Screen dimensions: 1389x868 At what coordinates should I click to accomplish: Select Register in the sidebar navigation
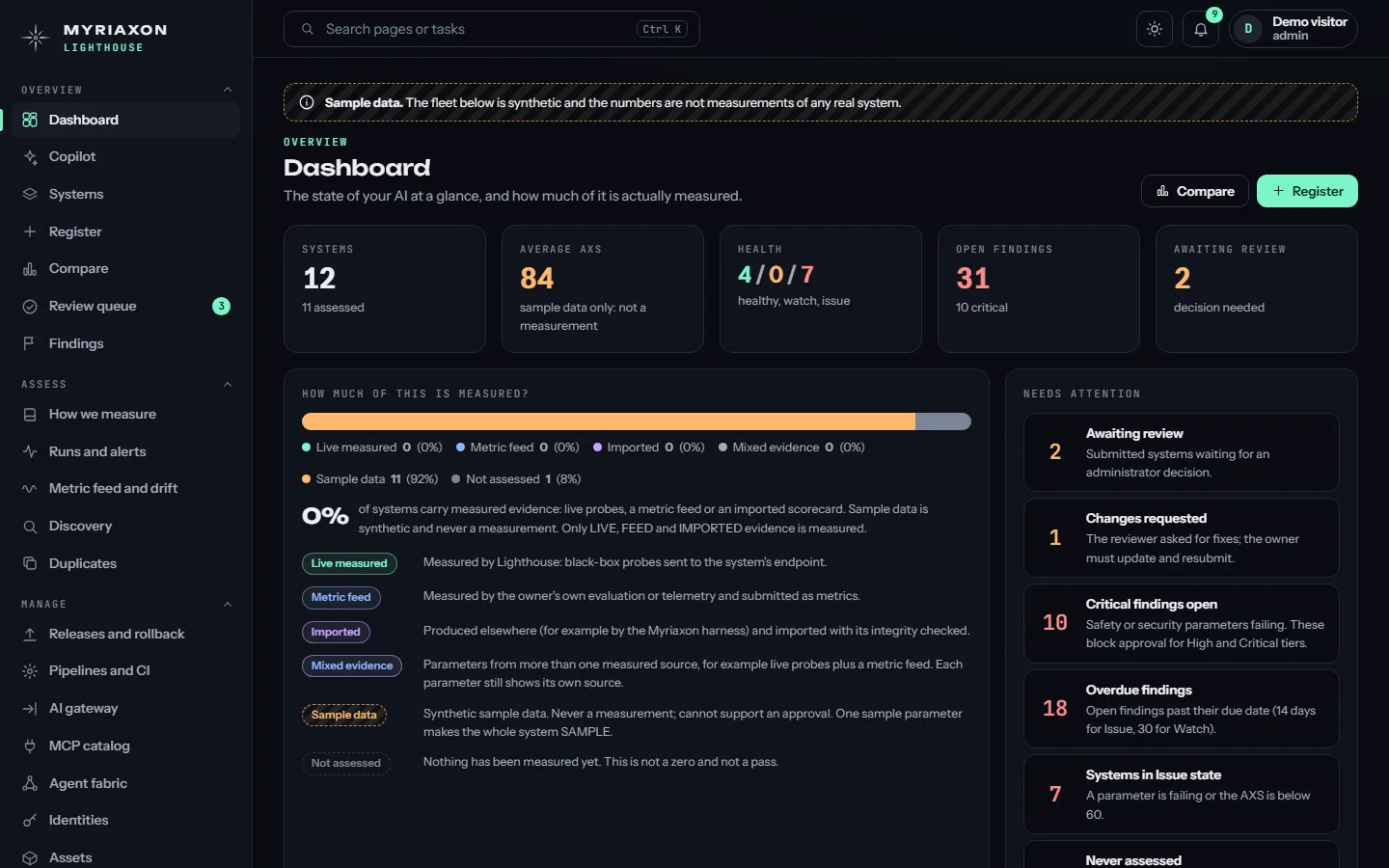pyautogui.click(x=126, y=232)
